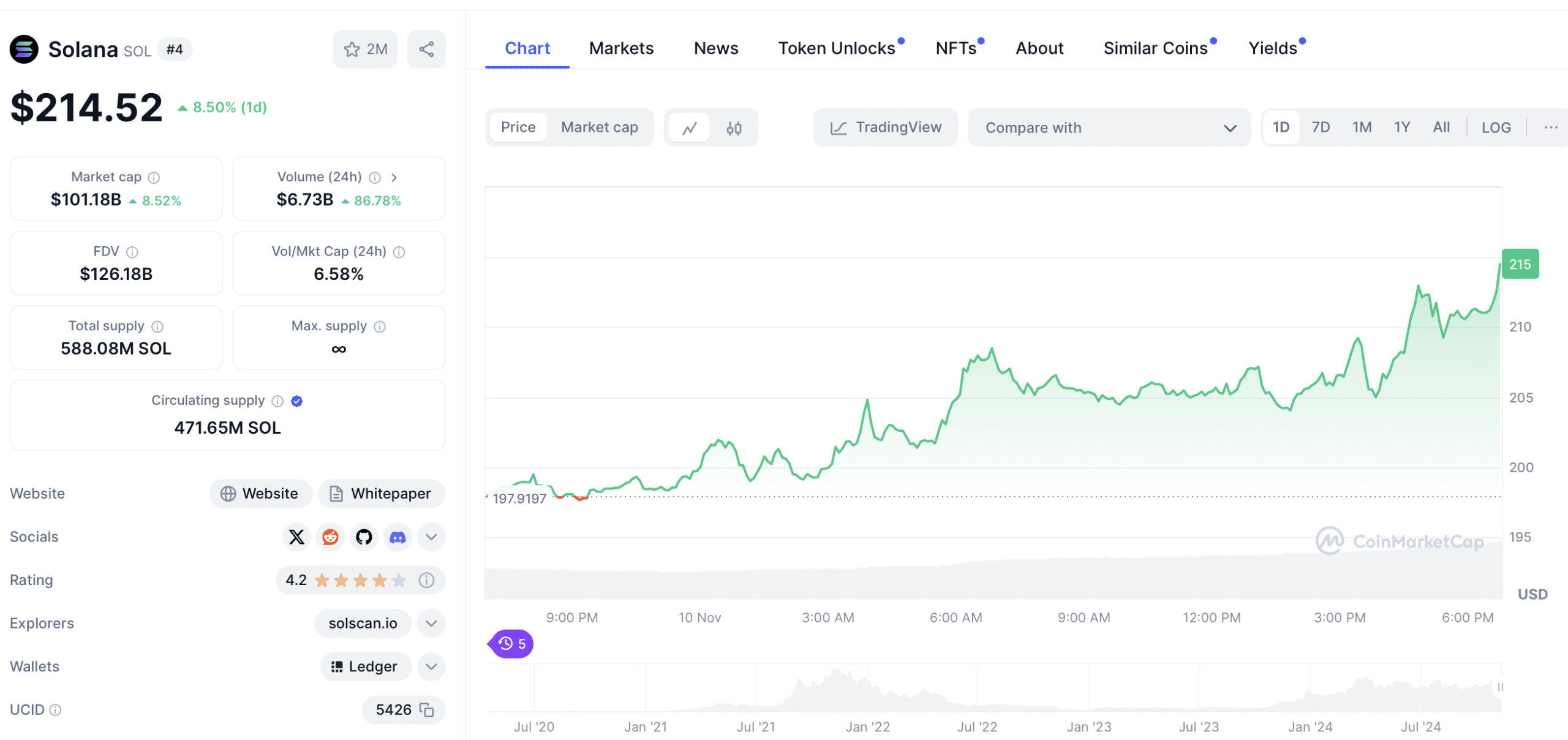The height and width of the screenshot is (740, 1568).
Task: Open the NFTs tab
Action: tap(956, 48)
